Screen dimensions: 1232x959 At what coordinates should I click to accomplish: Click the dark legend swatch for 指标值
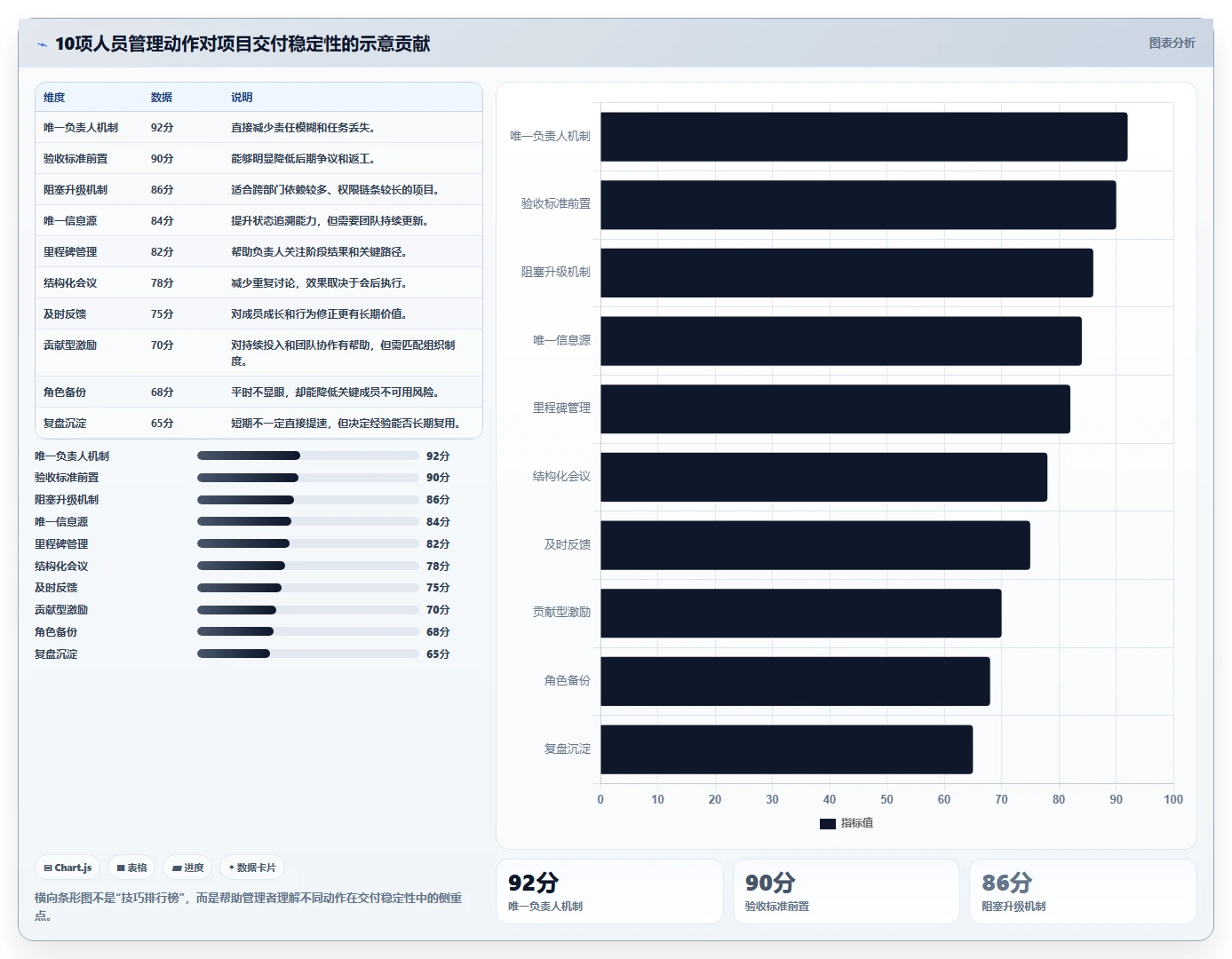point(828,823)
